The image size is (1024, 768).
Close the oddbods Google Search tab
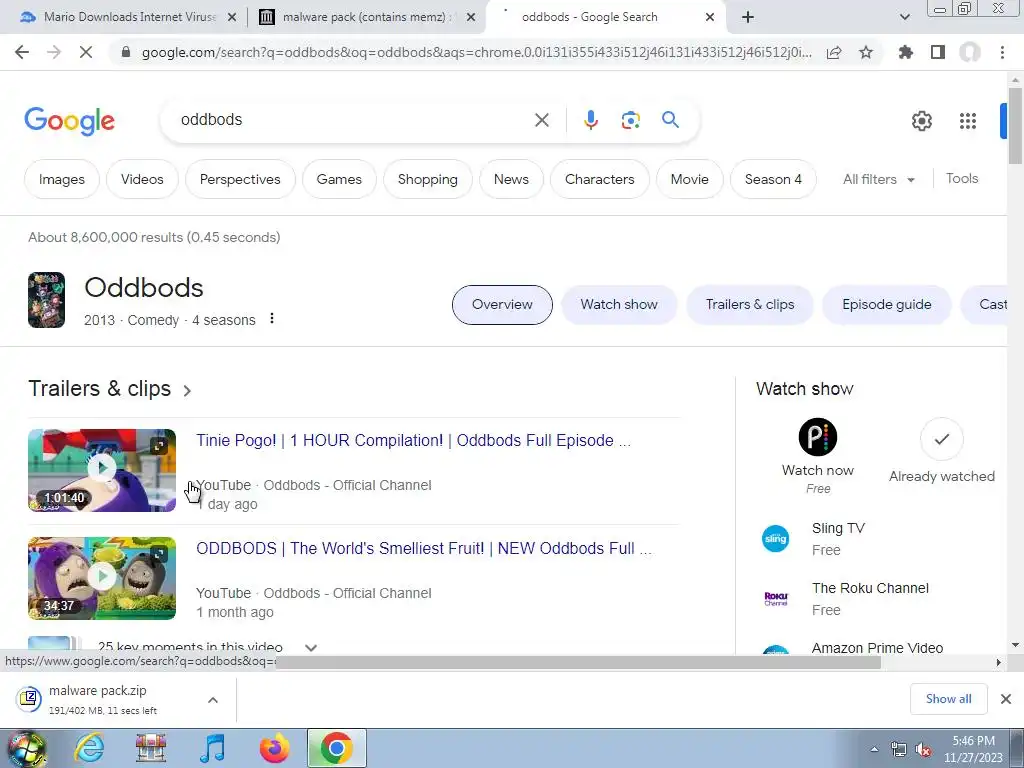coord(710,17)
